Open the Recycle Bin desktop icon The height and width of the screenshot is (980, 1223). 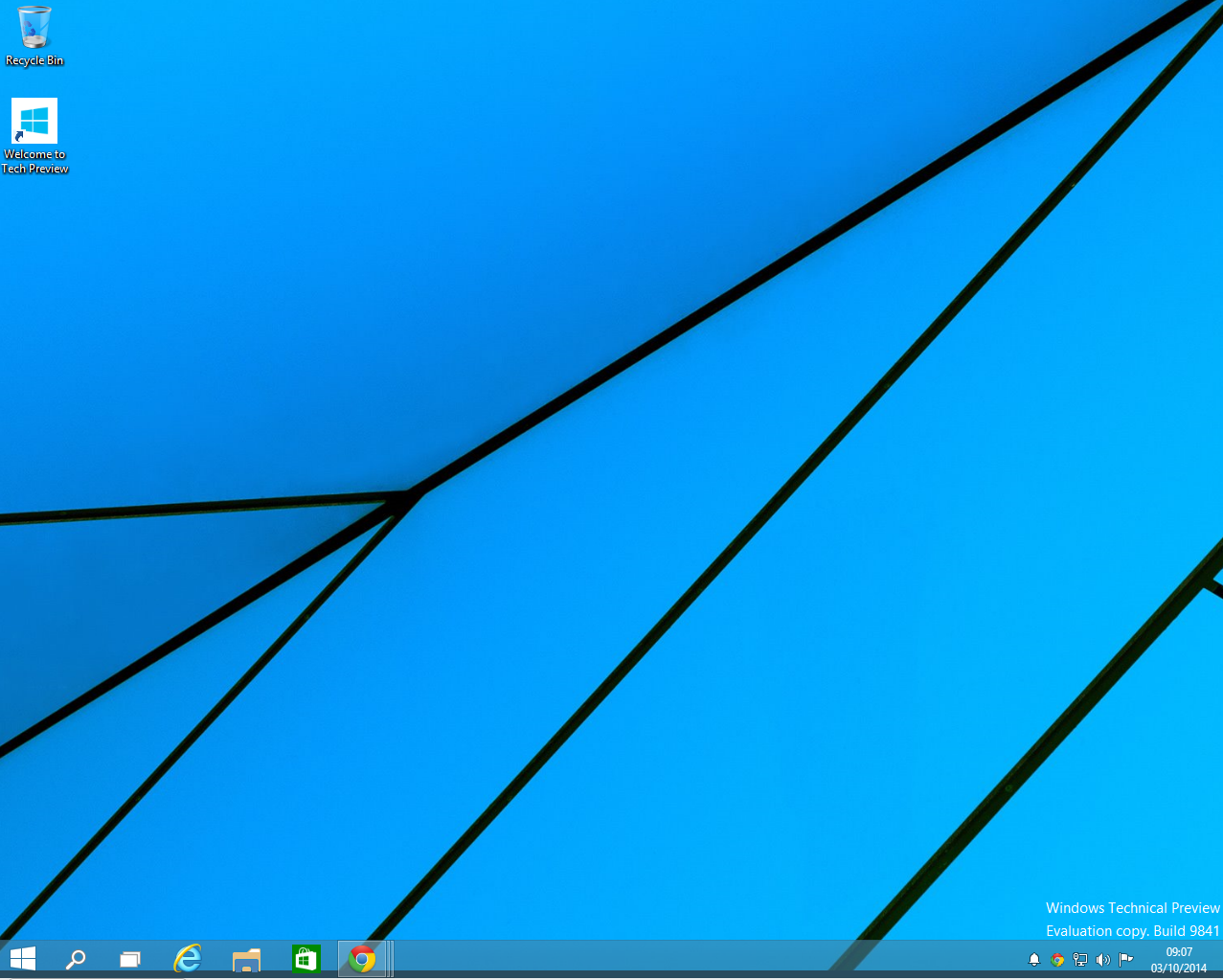click(x=34, y=36)
